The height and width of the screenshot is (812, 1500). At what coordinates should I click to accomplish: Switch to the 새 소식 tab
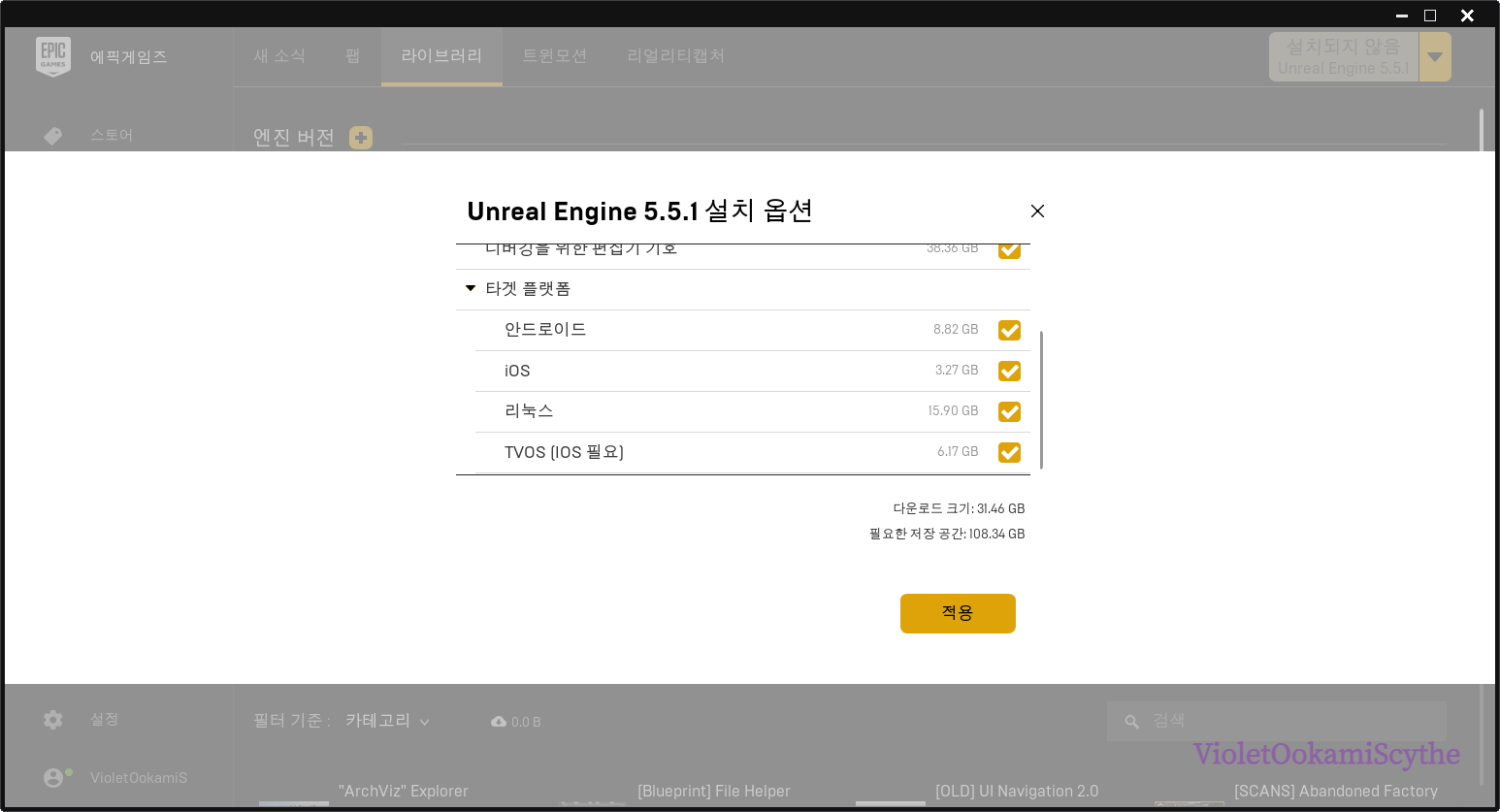point(279,56)
